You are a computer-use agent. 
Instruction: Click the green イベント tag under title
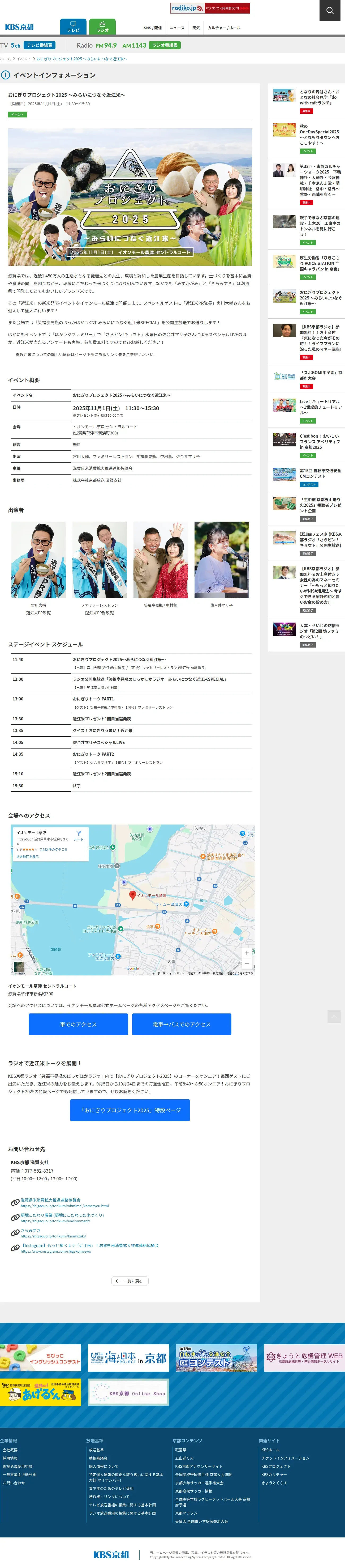click(18, 115)
